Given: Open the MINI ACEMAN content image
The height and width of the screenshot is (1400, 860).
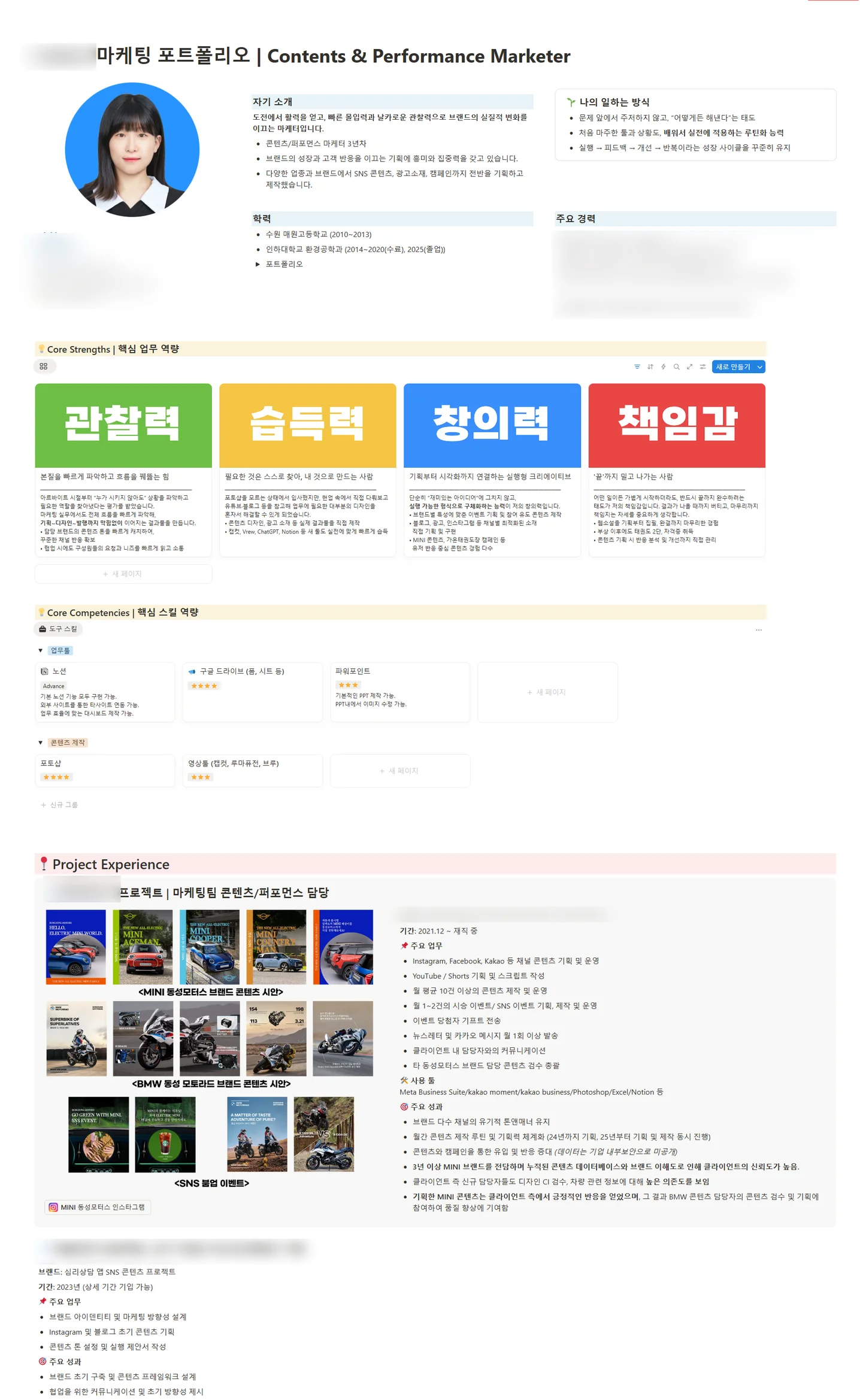Looking at the screenshot, I should [143, 947].
